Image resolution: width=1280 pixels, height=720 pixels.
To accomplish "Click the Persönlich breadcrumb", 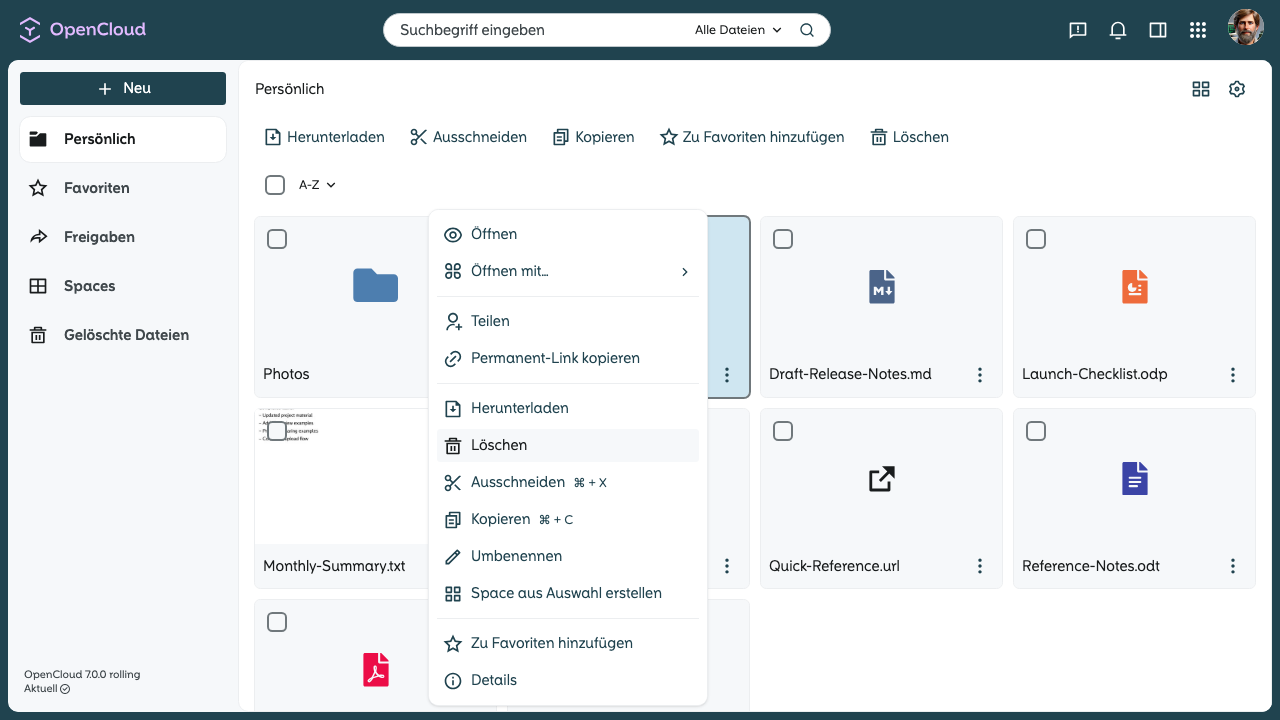I will [x=290, y=89].
